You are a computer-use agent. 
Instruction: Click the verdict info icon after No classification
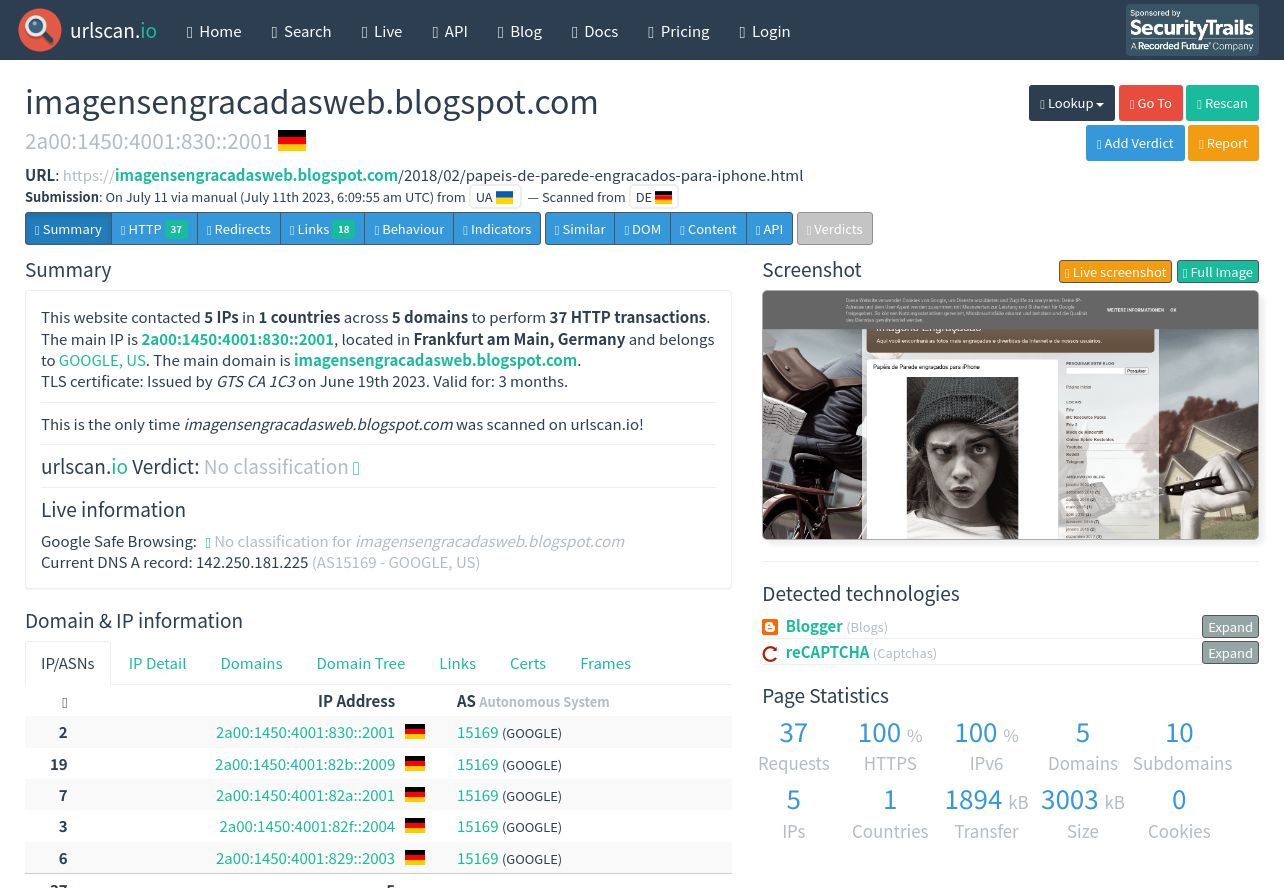coord(356,468)
